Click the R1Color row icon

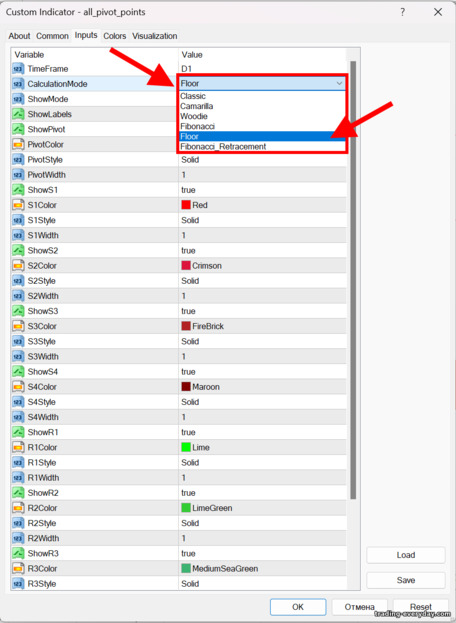pyautogui.click(x=18, y=447)
